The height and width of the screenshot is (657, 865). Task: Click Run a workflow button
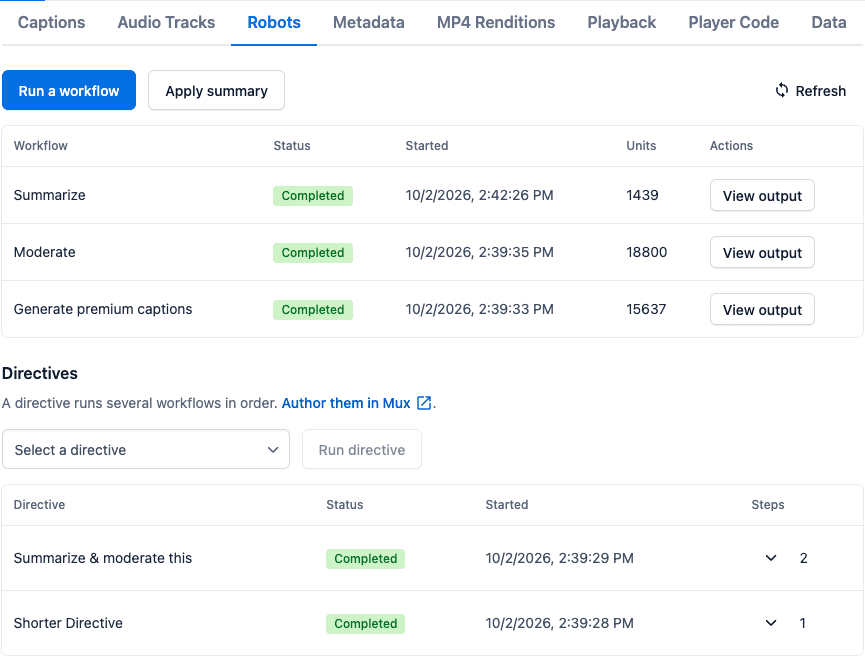[x=69, y=90]
